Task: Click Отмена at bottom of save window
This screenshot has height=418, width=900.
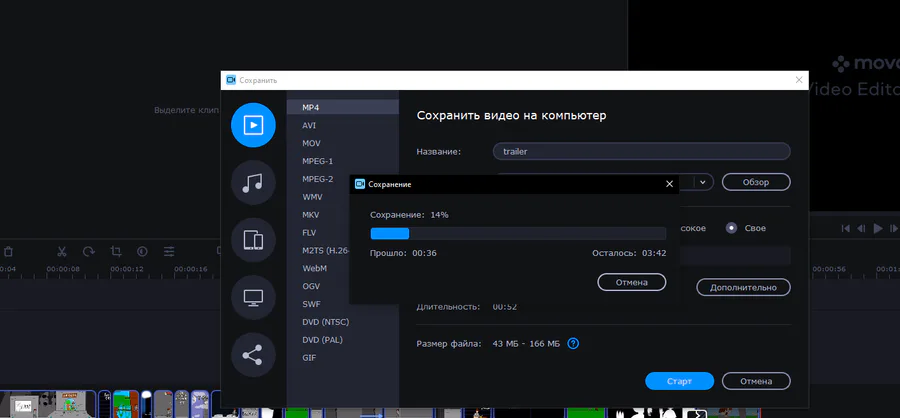Action: tap(756, 381)
